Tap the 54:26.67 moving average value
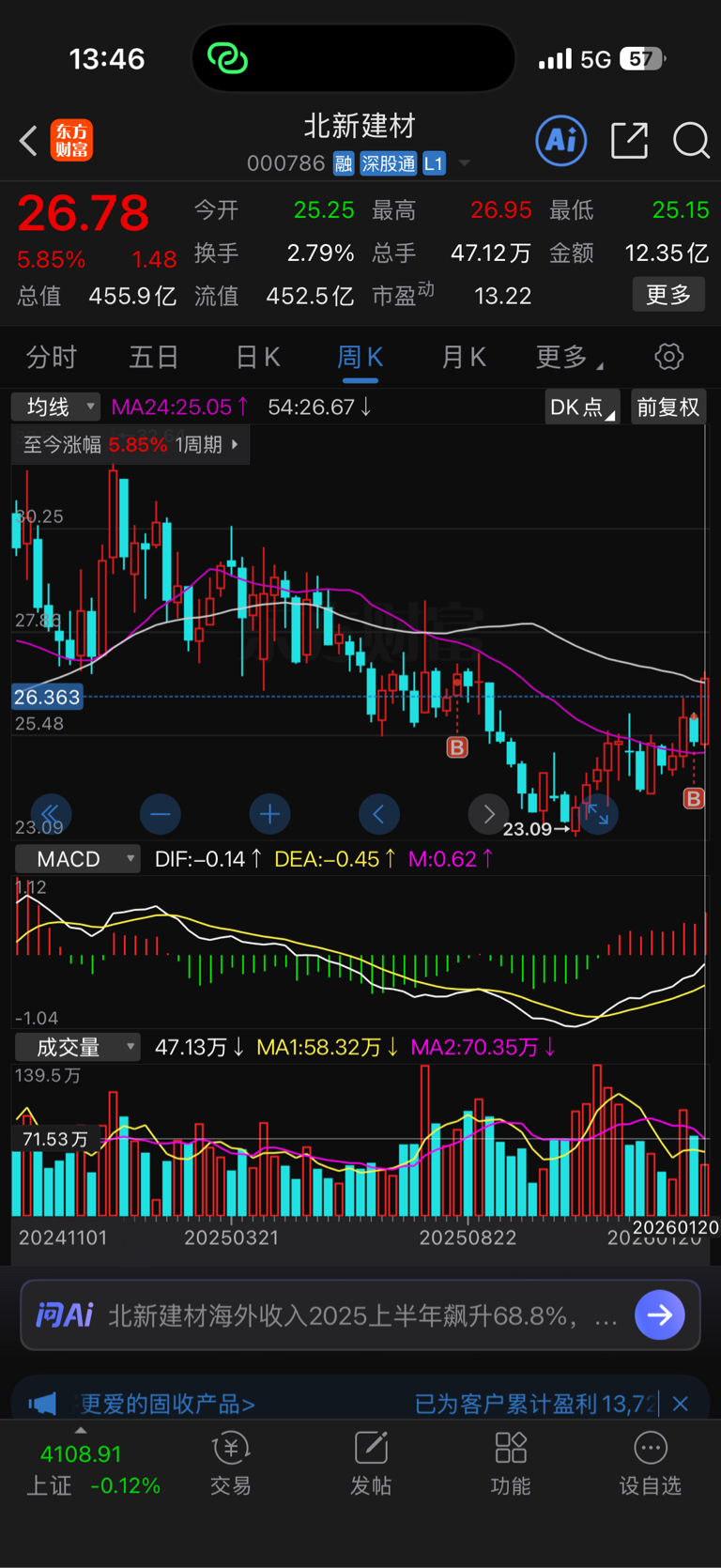Screen dimensions: 721x1568 point(319,407)
